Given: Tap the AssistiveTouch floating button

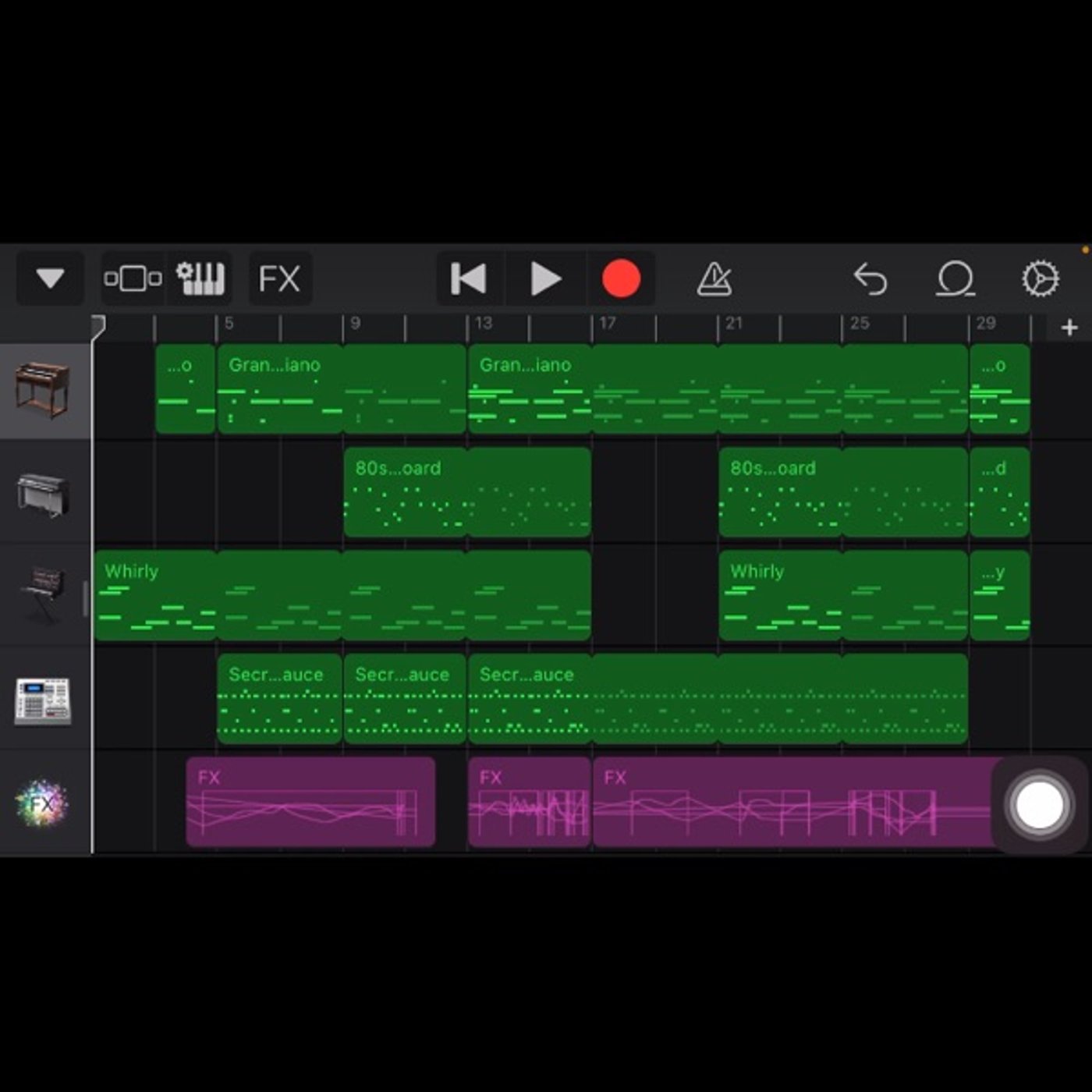Looking at the screenshot, I should (x=1039, y=804).
